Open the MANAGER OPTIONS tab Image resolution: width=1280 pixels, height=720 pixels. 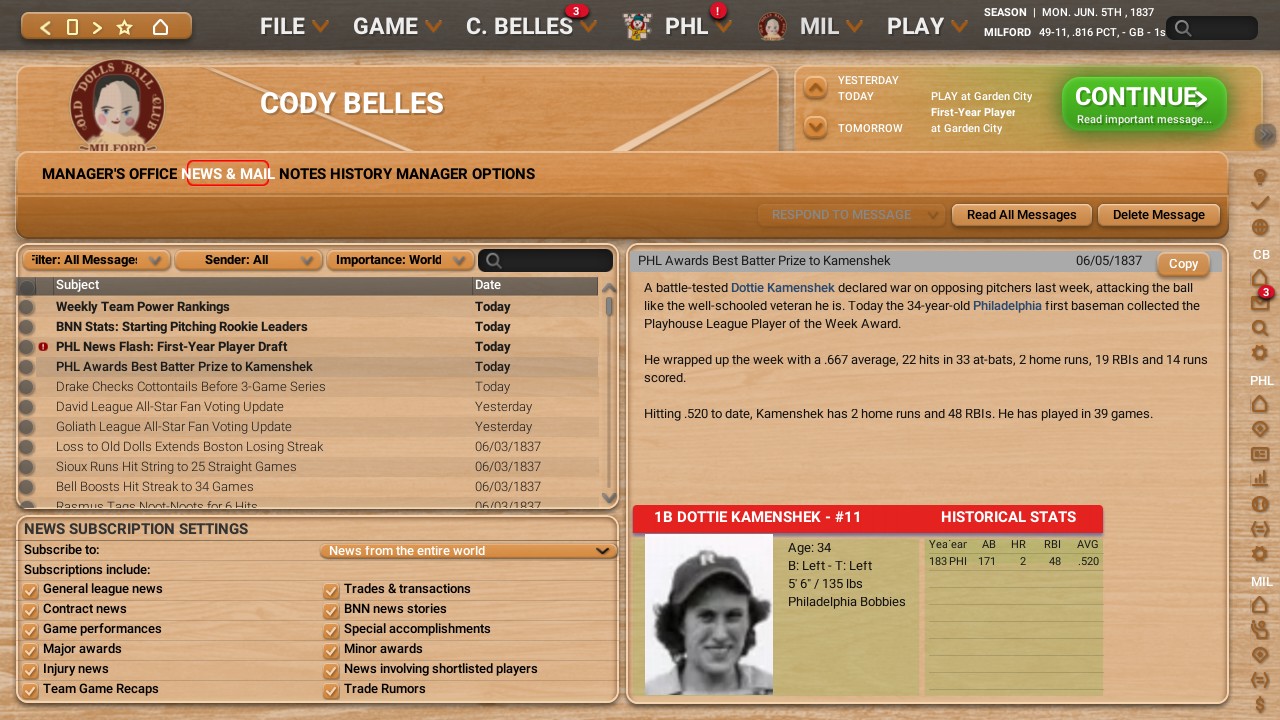465,174
